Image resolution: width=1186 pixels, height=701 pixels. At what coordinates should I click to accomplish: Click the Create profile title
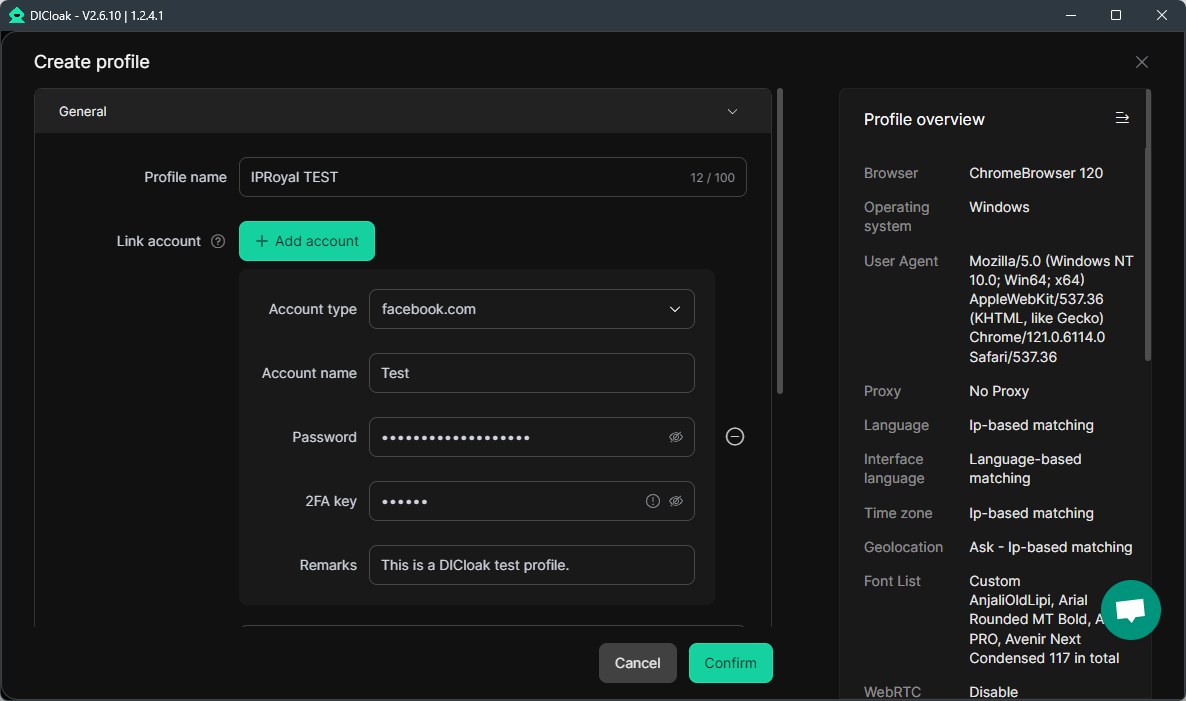[x=92, y=62]
